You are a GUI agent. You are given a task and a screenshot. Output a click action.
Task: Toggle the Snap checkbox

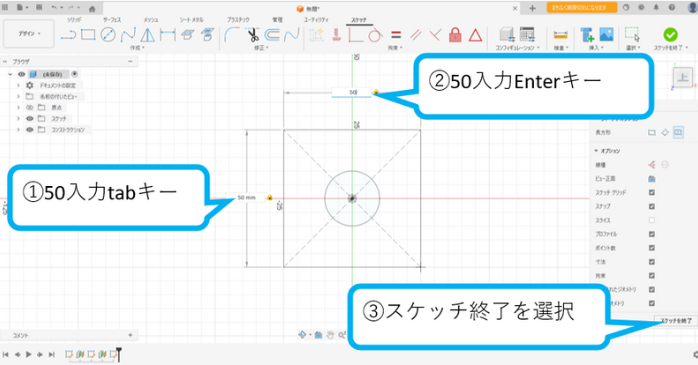(652, 206)
